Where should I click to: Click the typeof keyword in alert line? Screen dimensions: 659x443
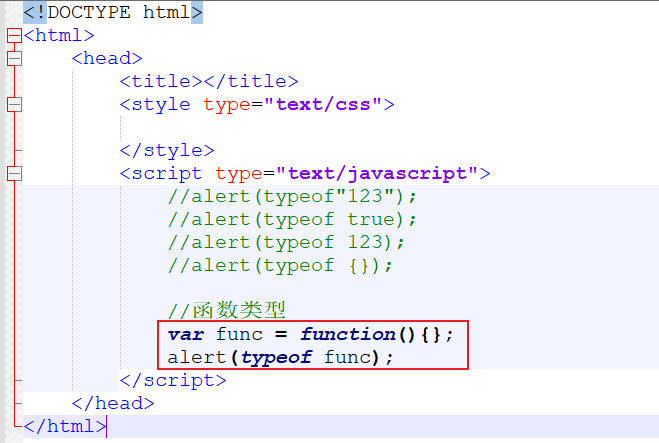click(x=276, y=358)
